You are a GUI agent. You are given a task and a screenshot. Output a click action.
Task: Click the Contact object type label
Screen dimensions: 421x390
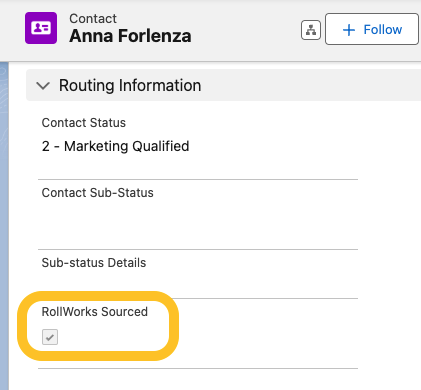pos(93,19)
